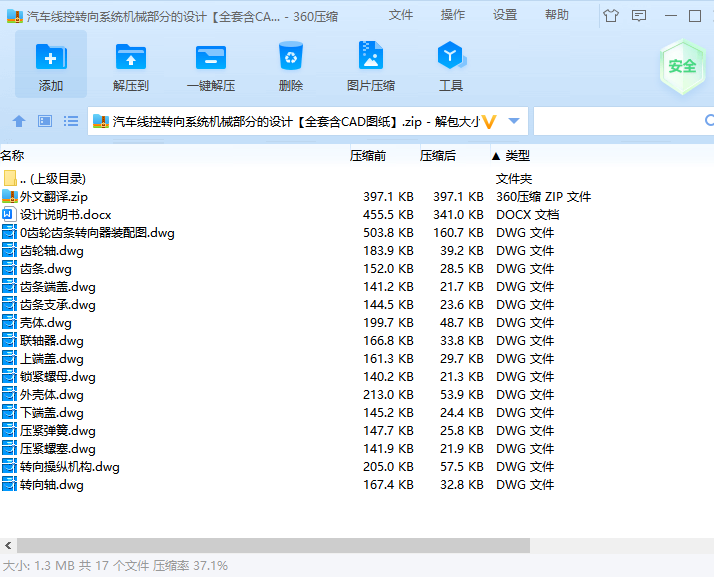The height and width of the screenshot is (577, 714).
Task: Click the DOCX 文档 type cell
Action: coord(527,214)
